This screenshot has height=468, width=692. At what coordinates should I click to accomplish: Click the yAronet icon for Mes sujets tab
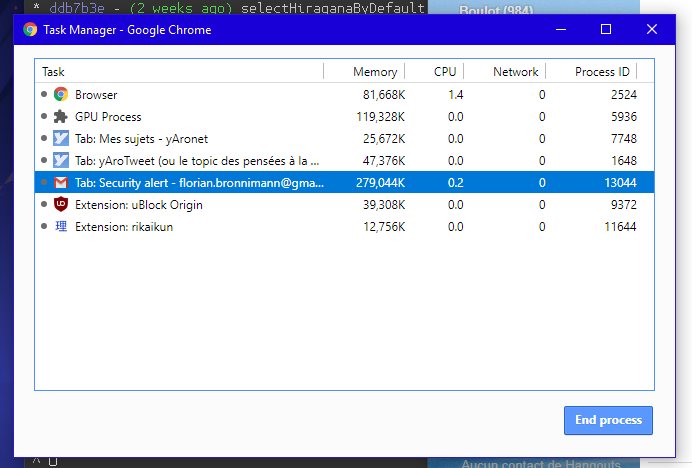[x=60, y=139]
